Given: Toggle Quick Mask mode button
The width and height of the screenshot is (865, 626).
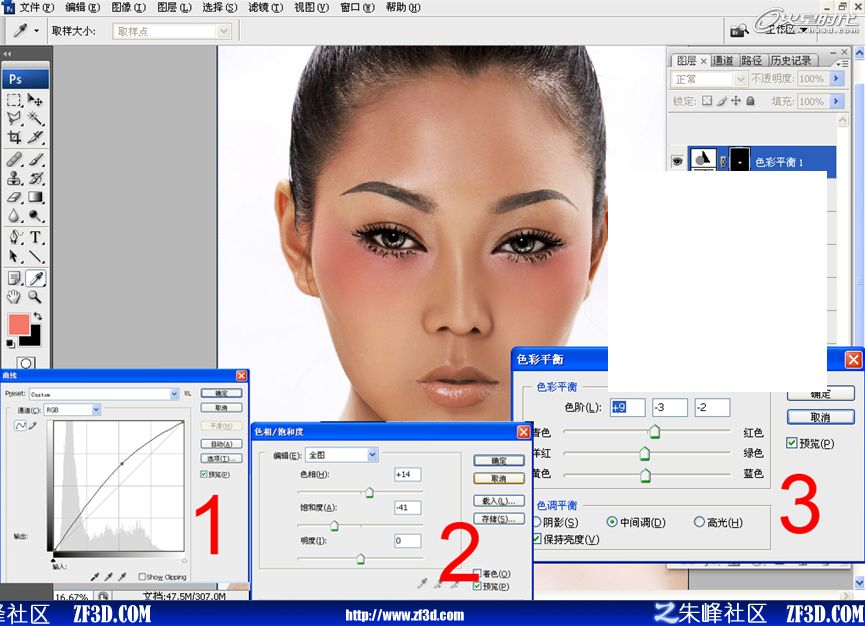Looking at the screenshot, I should [x=25, y=363].
